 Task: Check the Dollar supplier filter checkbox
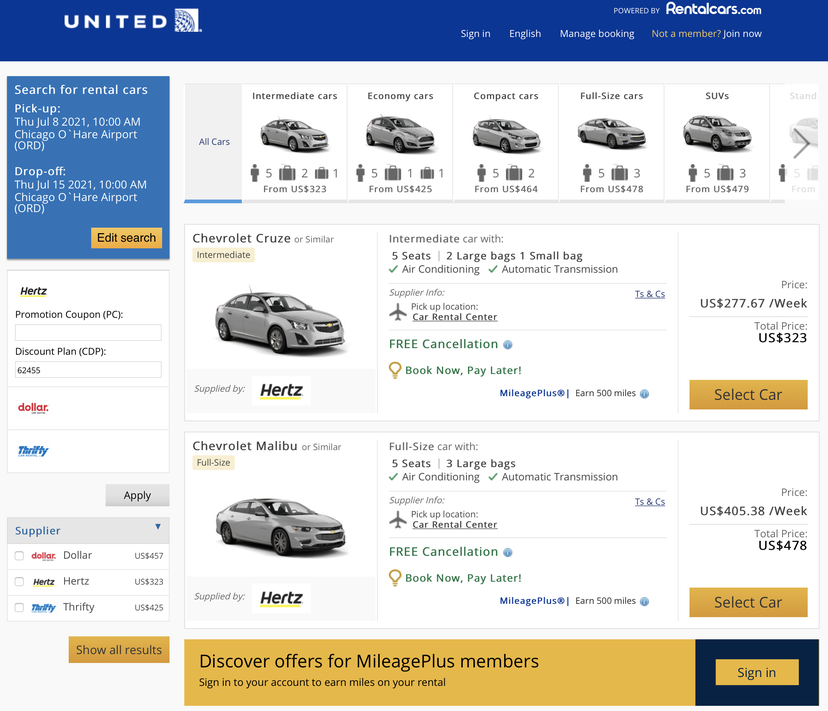tap(20, 555)
